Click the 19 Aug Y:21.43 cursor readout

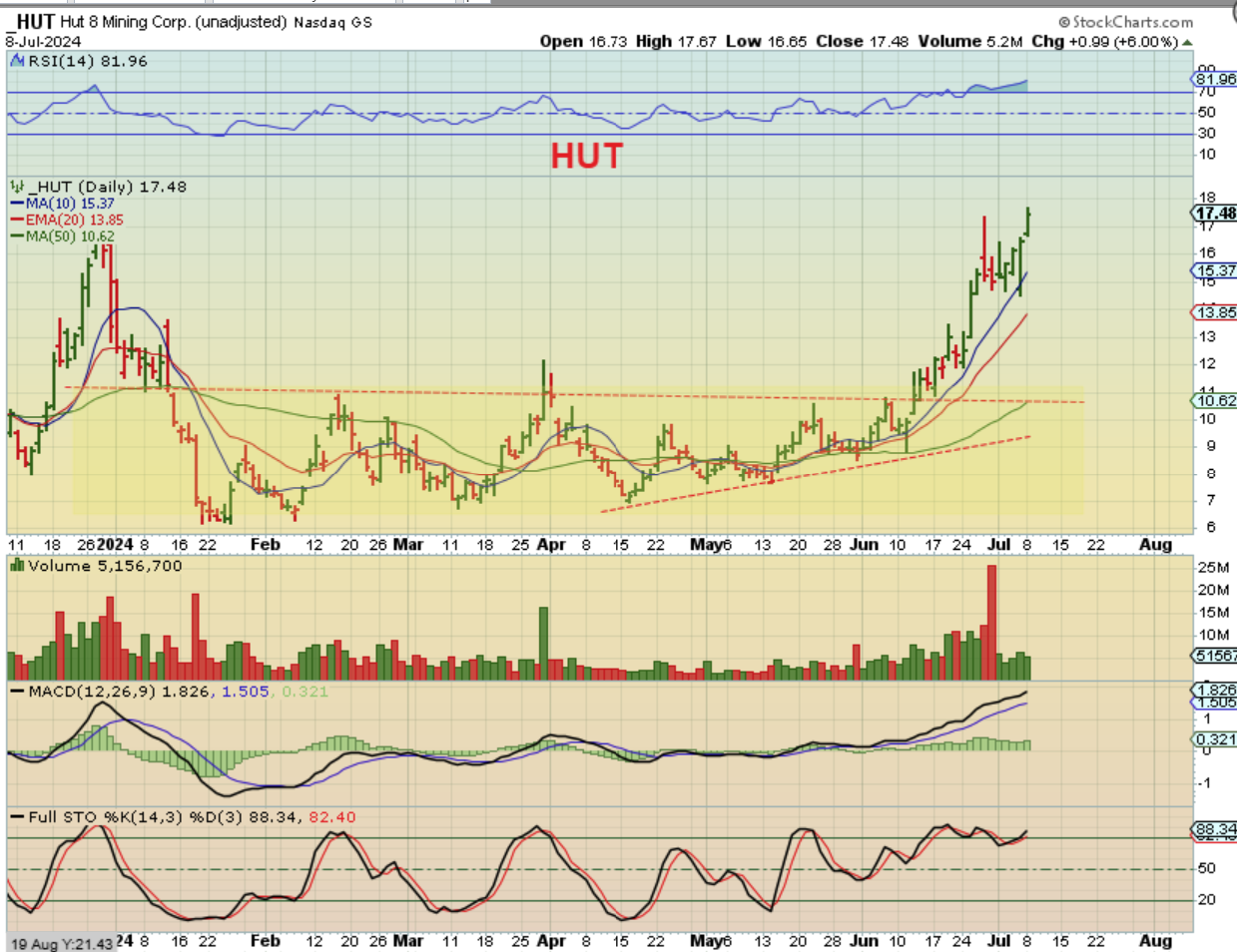point(62,943)
